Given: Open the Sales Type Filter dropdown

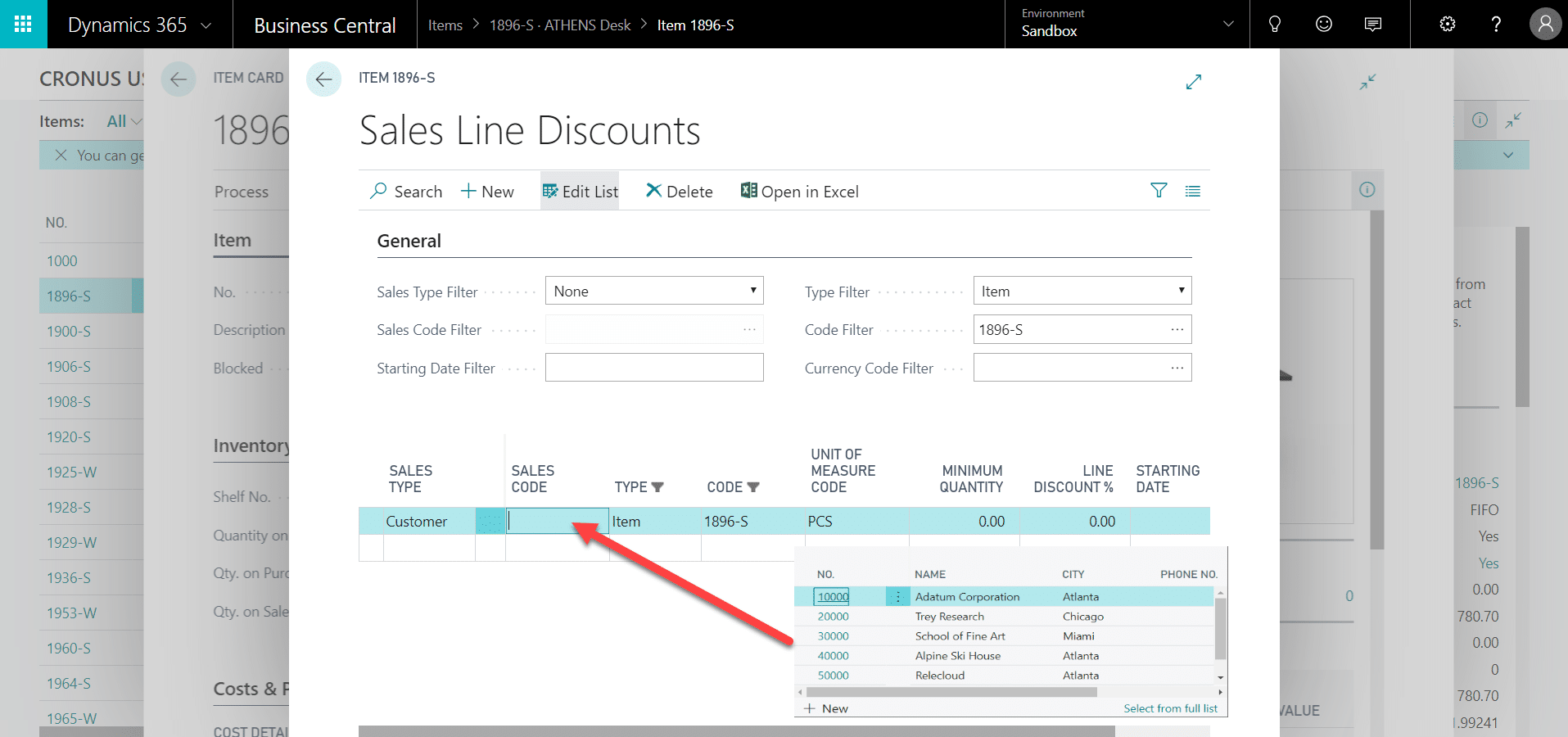Looking at the screenshot, I should pyautogui.click(x=752, y=290).
